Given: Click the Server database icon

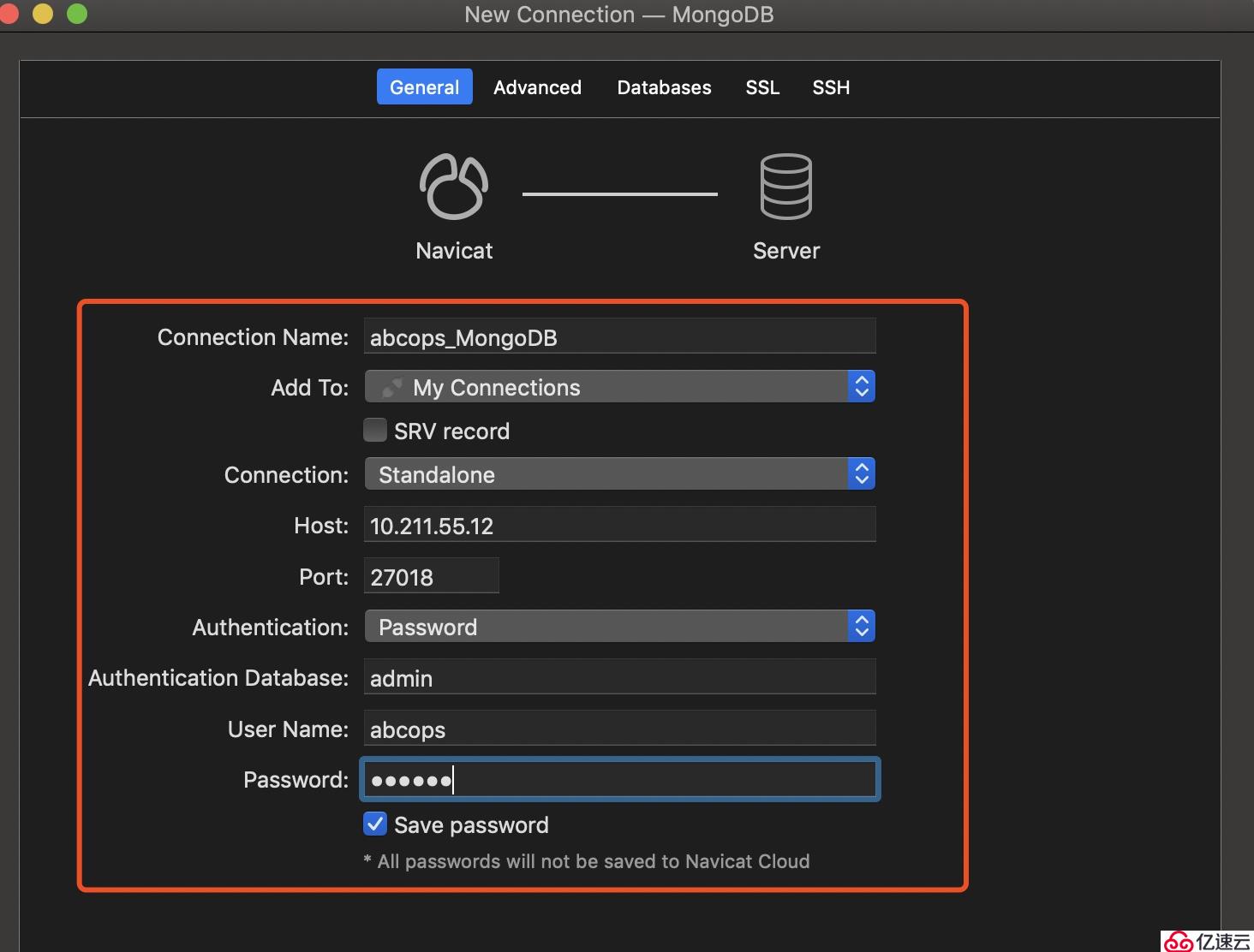Looking at the screenshot, I should [785, 186].
